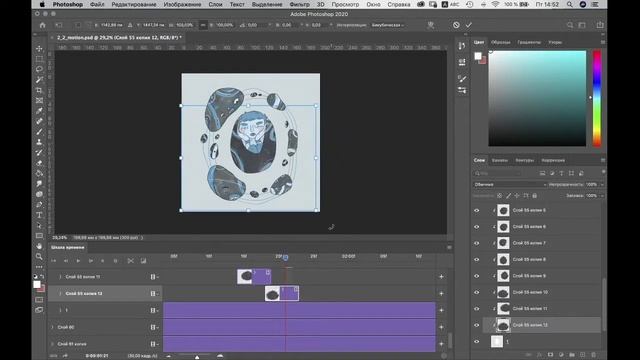Open the fill percentage dropdown
This screenshot has height=360, width=640.
(602, 196)
